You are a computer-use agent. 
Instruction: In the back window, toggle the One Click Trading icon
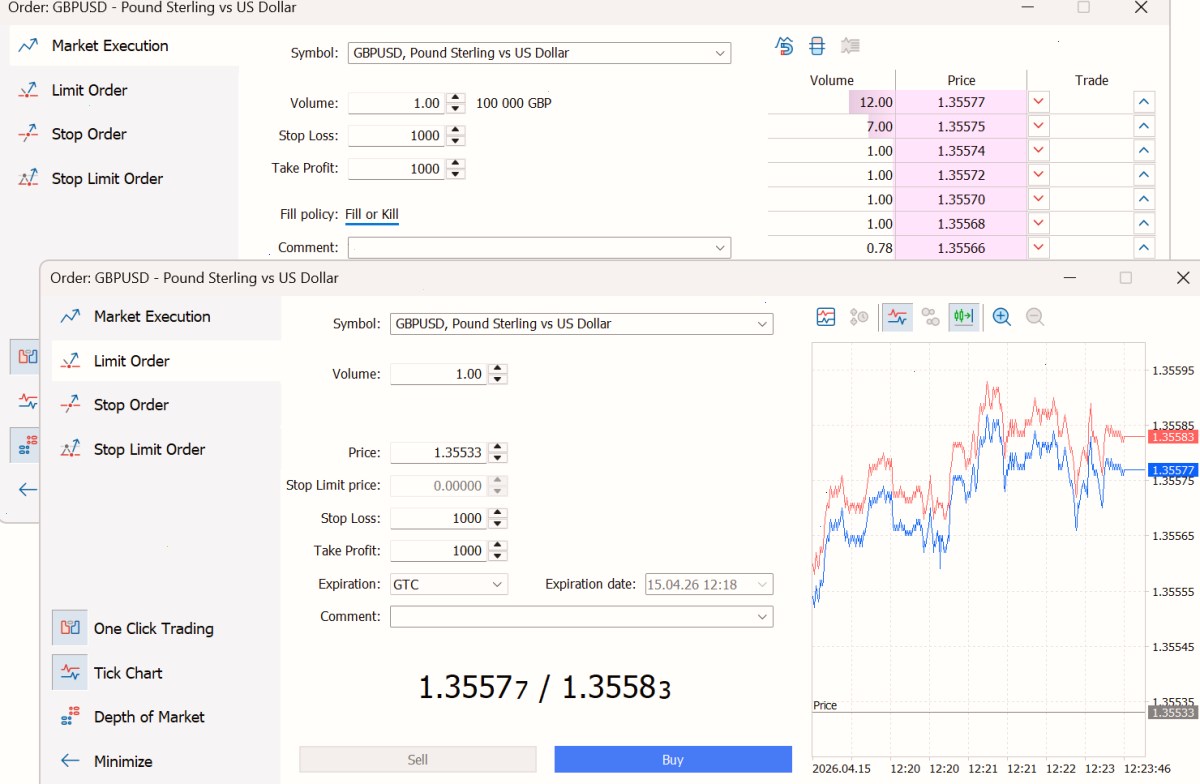pyautogui.click(x=27, y=356)
